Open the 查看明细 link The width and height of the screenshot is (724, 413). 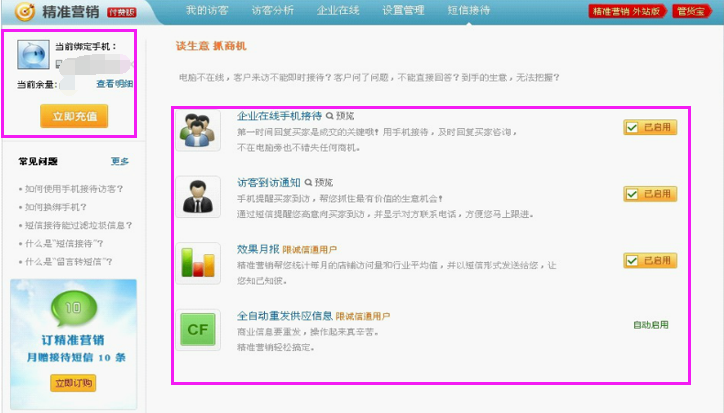tap(115, 84)
